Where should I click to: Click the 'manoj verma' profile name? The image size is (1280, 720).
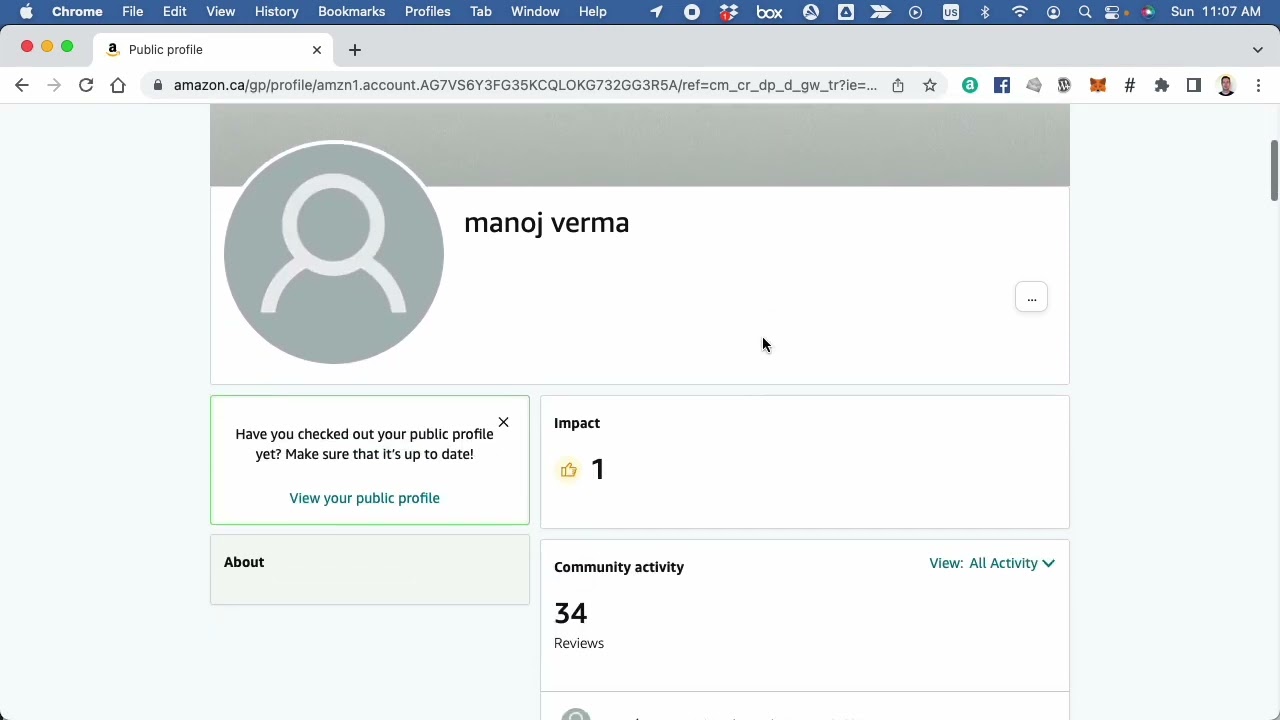pos(546,223)
